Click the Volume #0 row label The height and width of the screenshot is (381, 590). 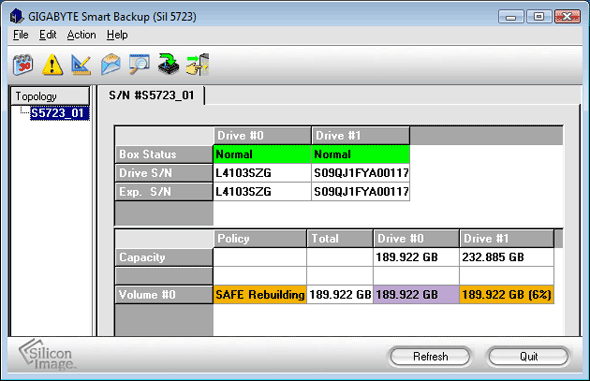click(164, 294)
